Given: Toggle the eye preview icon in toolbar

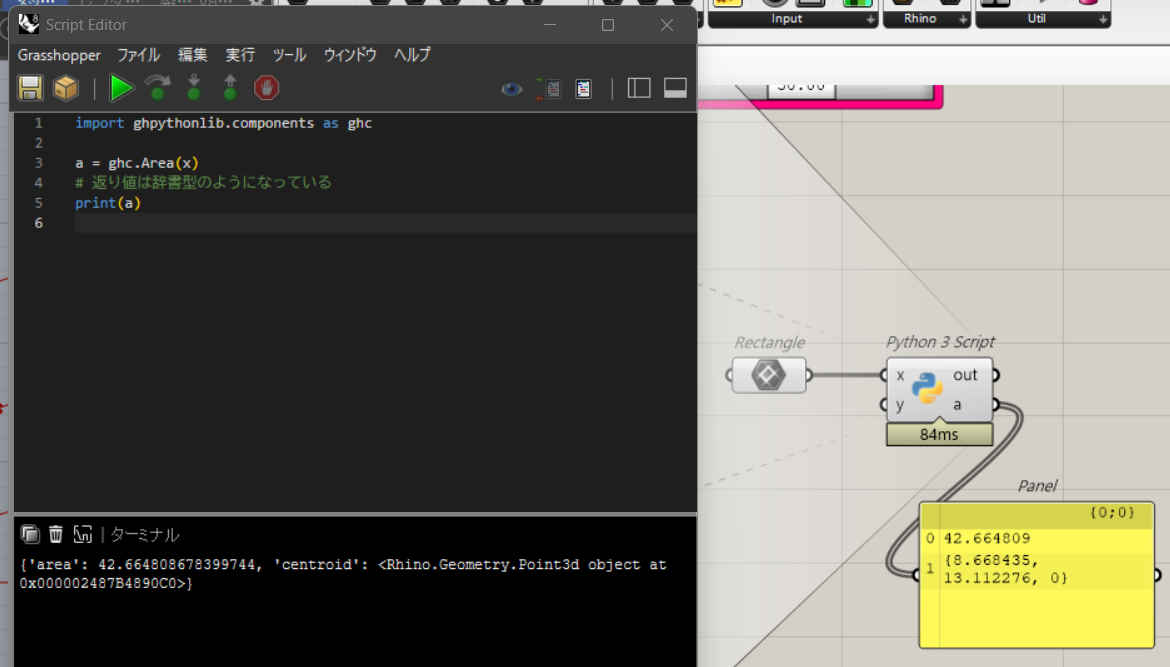Looking at the screenshot, I should click(512, 89).
